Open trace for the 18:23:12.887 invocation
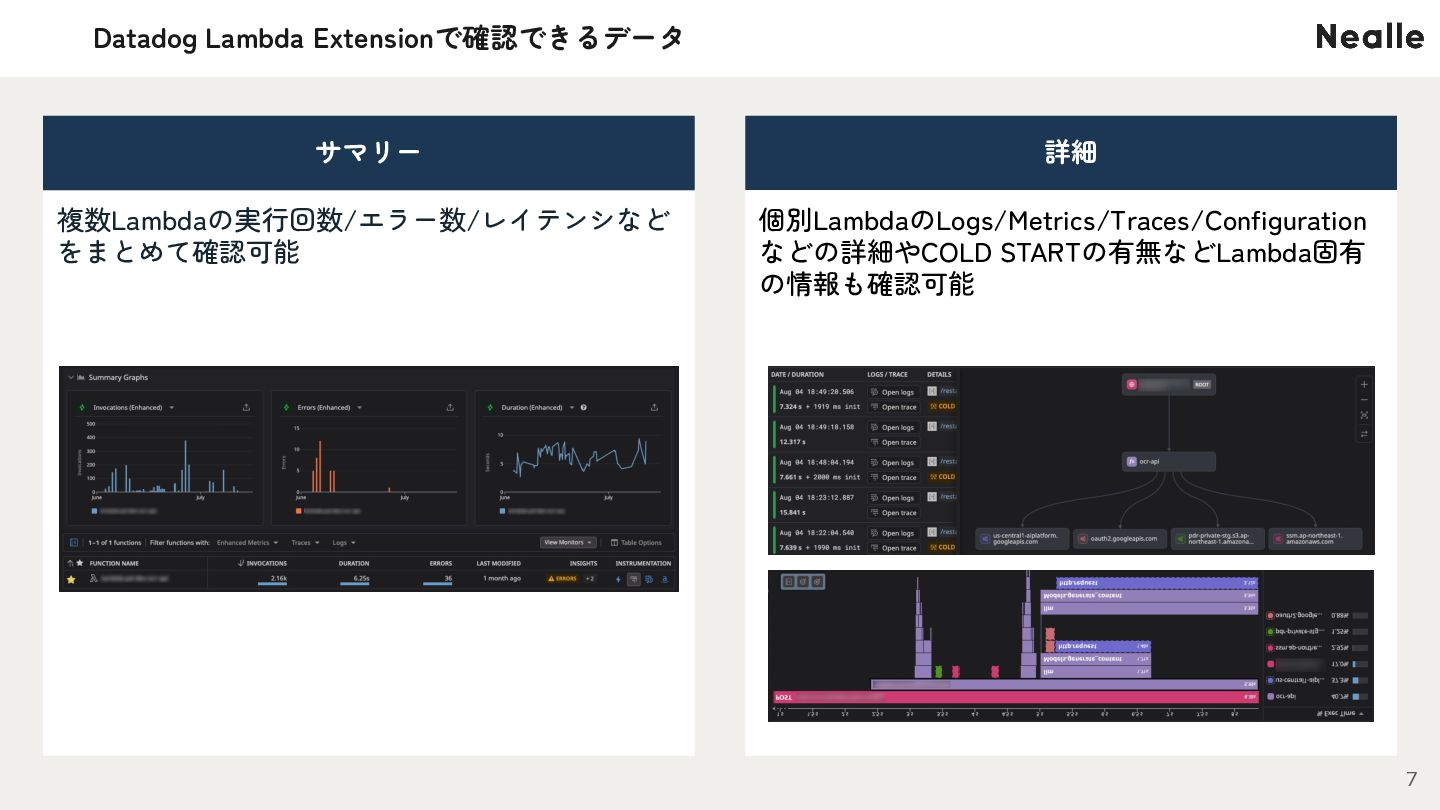1440x810 pixels. 893,513
